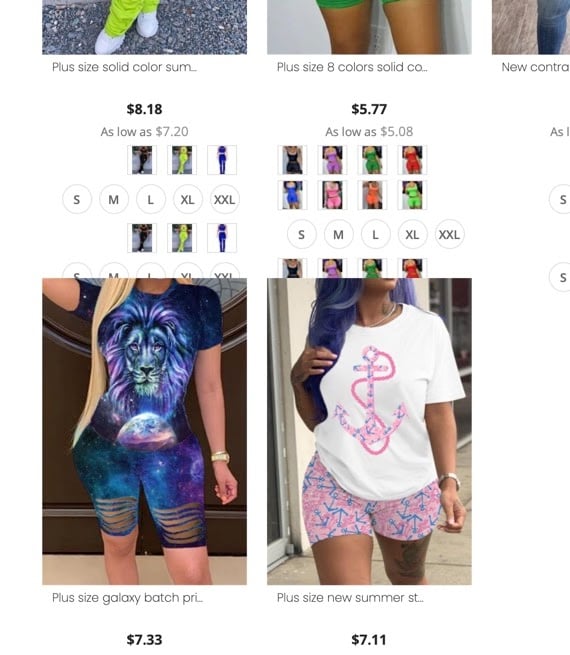Pick the royal blue set color thumbnail
570x655 pixels.
222,160
